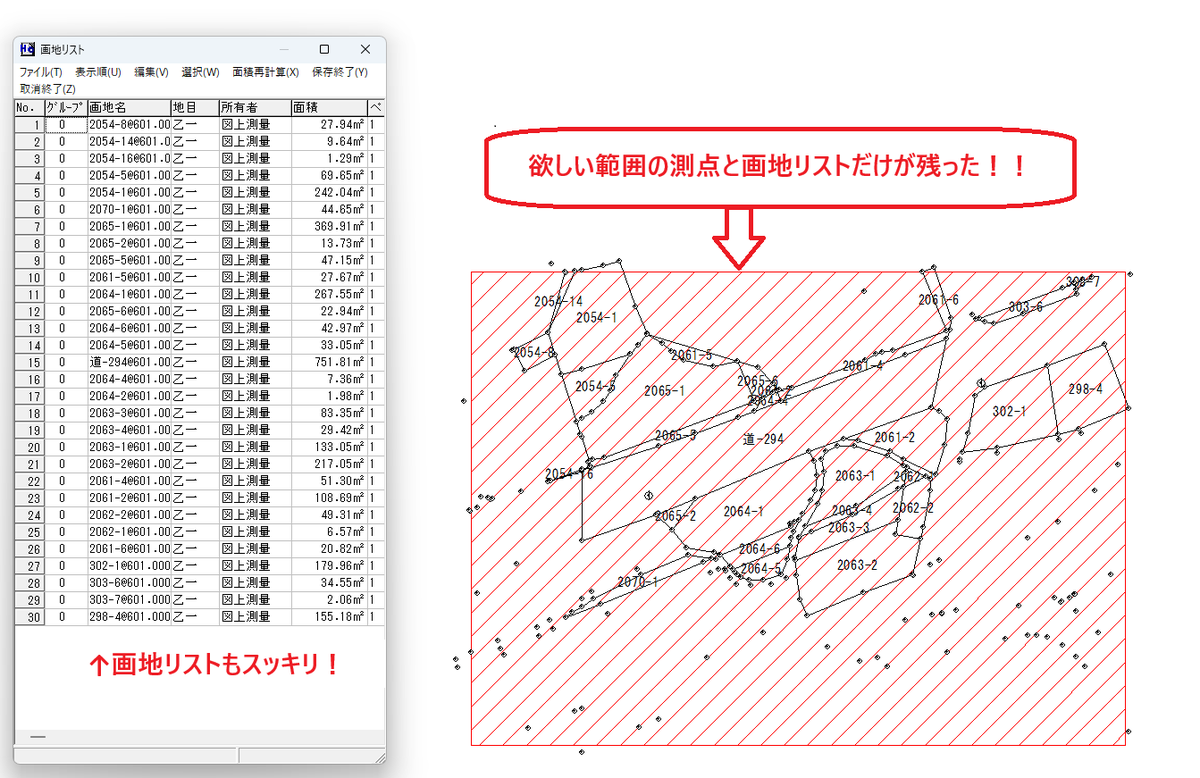
Task: Click the 1.98㎡ area cell
Action: 329,396
